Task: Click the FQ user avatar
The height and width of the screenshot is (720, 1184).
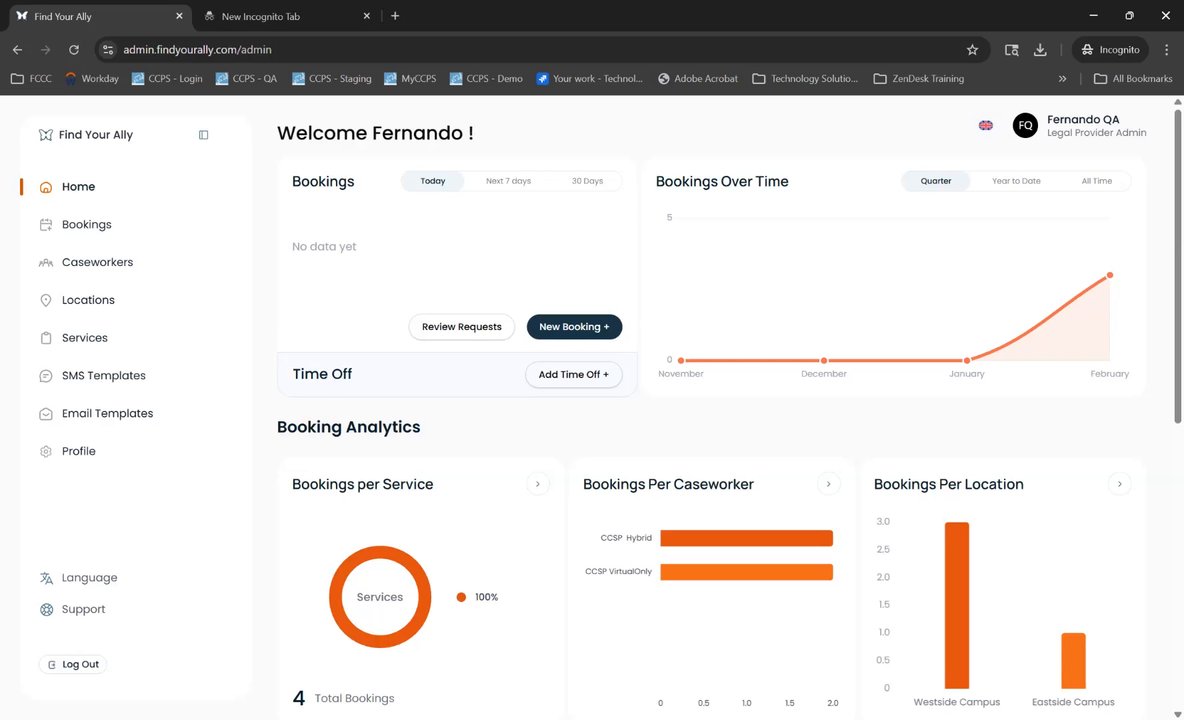Action: 1025,125
